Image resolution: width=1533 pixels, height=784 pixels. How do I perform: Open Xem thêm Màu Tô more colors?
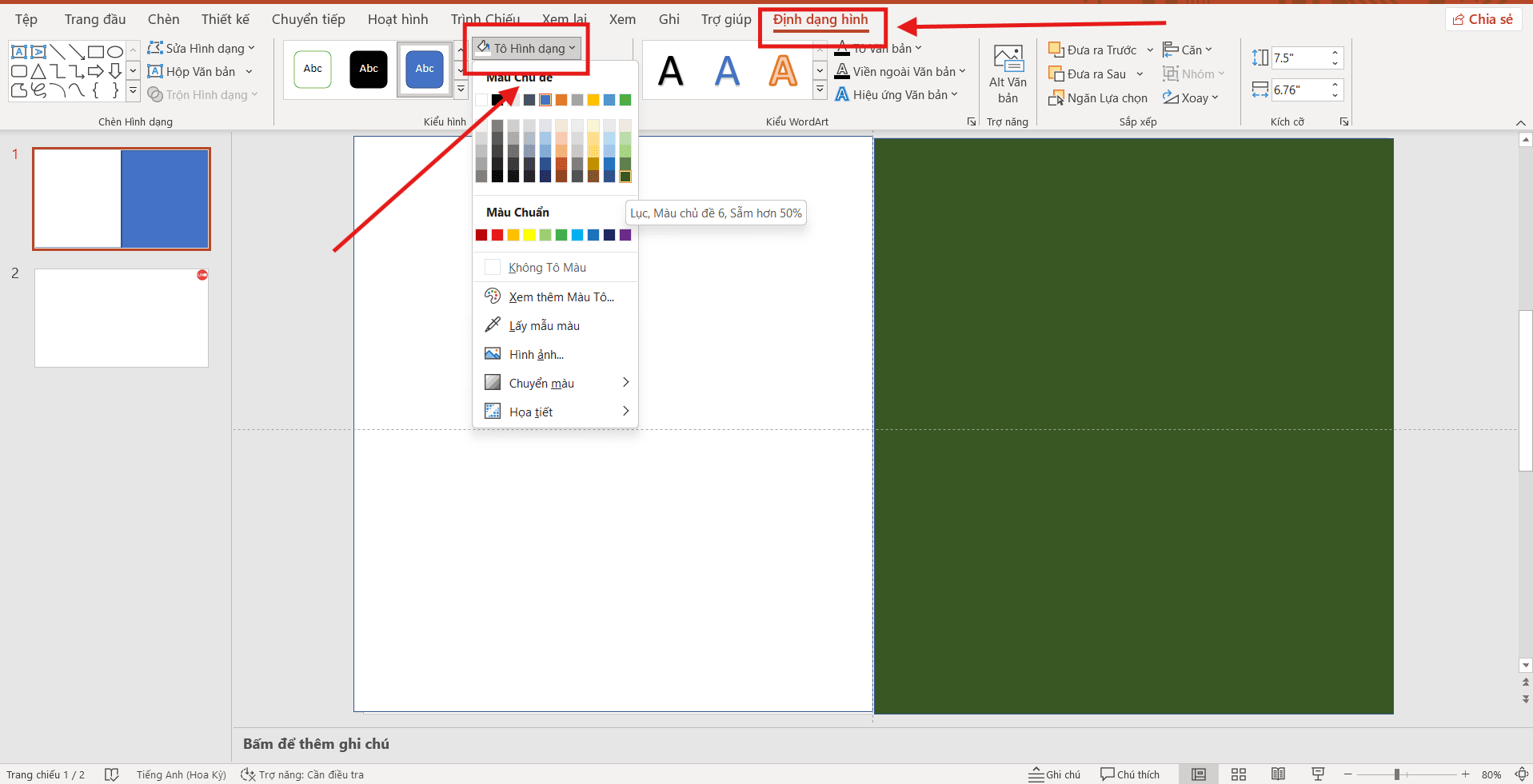(x=561, y=297)
